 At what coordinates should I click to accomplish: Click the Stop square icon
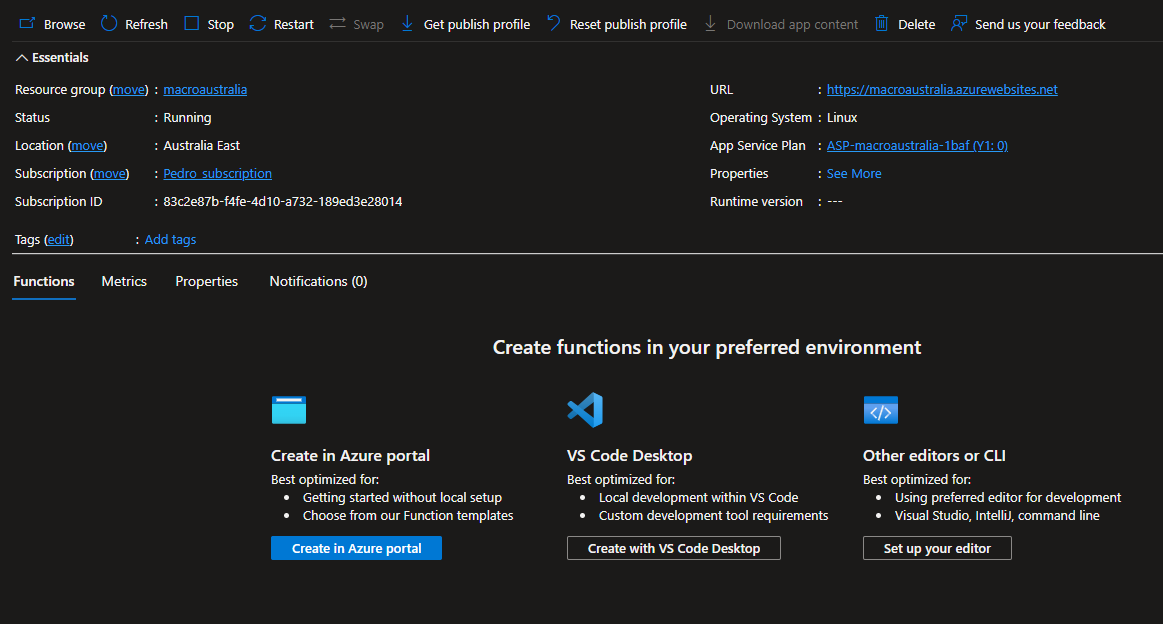pyautogui.click(x=191, y=24)
